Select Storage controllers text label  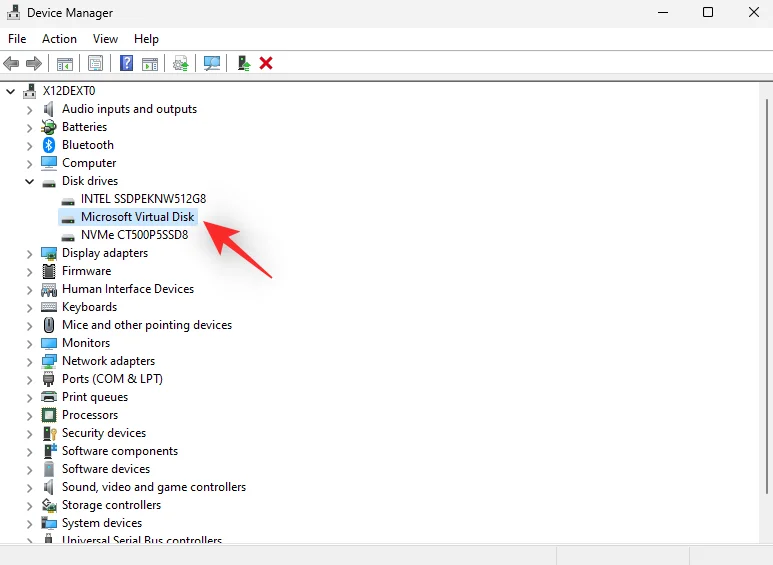(x=111, y=505)
